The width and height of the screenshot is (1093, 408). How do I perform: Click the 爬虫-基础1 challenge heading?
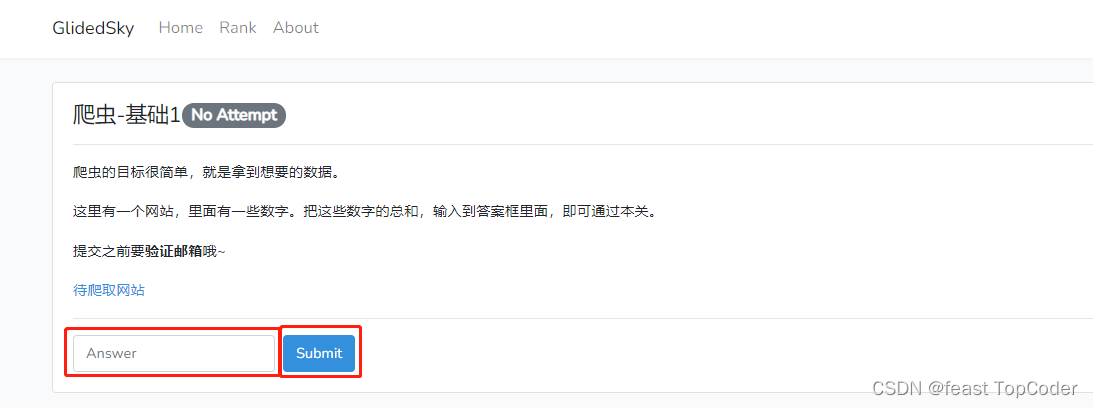click(127, 115)
